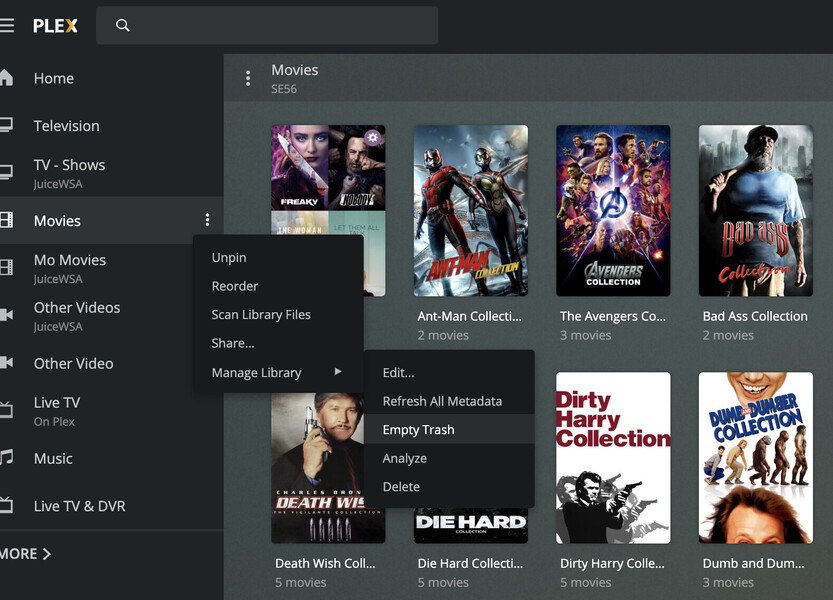Image resolution: width=833 pixels, height=600 pixels.
Task: Select Manage Library menu entry
Action: point(257,373)
